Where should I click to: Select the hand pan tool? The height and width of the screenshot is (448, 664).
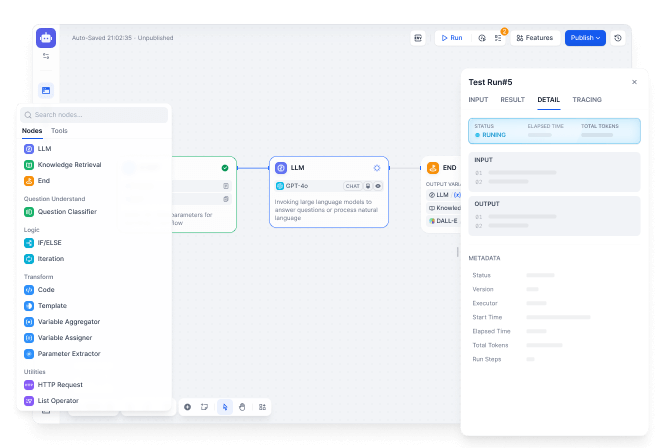[x=242, y=407]
